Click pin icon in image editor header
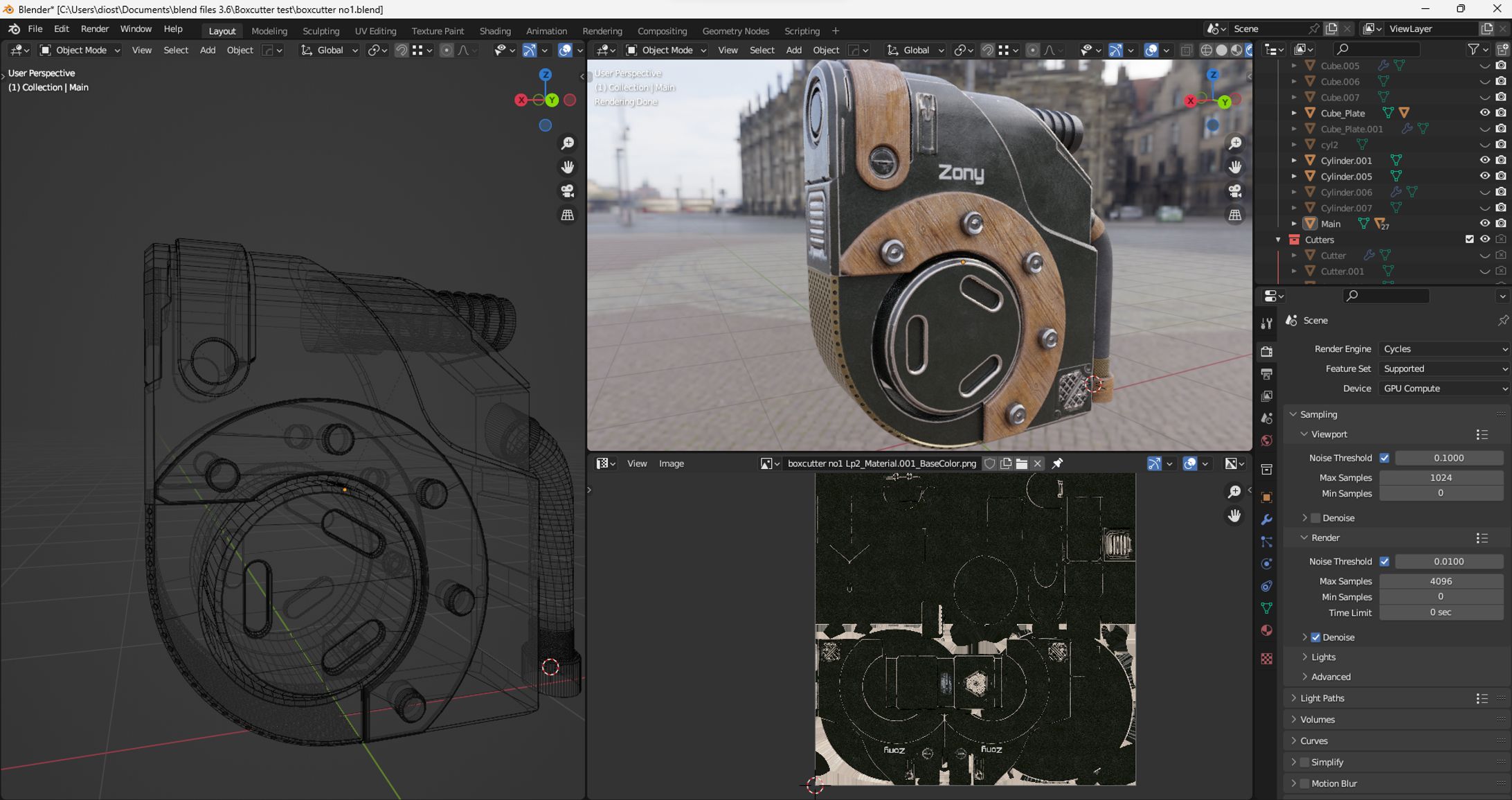 (x=1057, y=463)
